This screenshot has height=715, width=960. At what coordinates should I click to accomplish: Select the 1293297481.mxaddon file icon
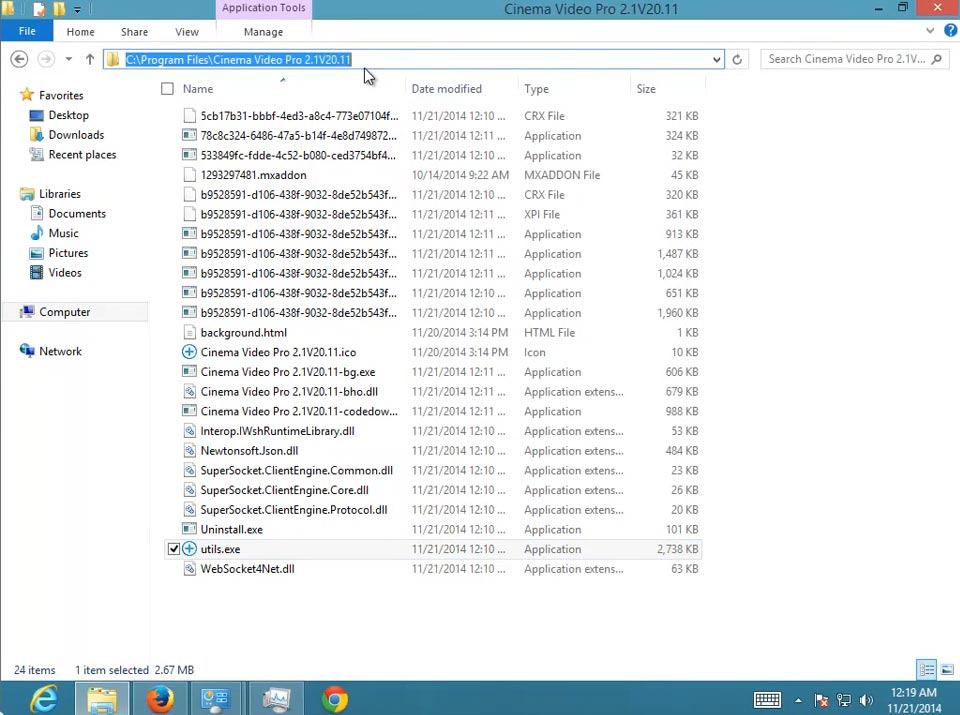pyautogui.click(x=189, y=175)
